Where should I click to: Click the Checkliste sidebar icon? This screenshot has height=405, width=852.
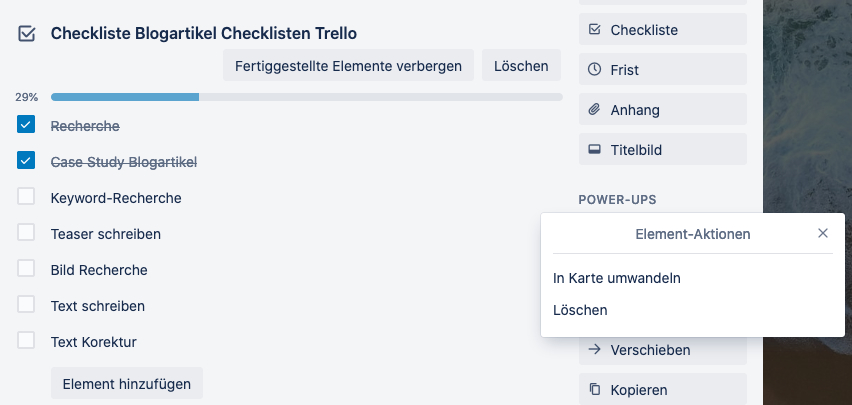tap(595, 30)
